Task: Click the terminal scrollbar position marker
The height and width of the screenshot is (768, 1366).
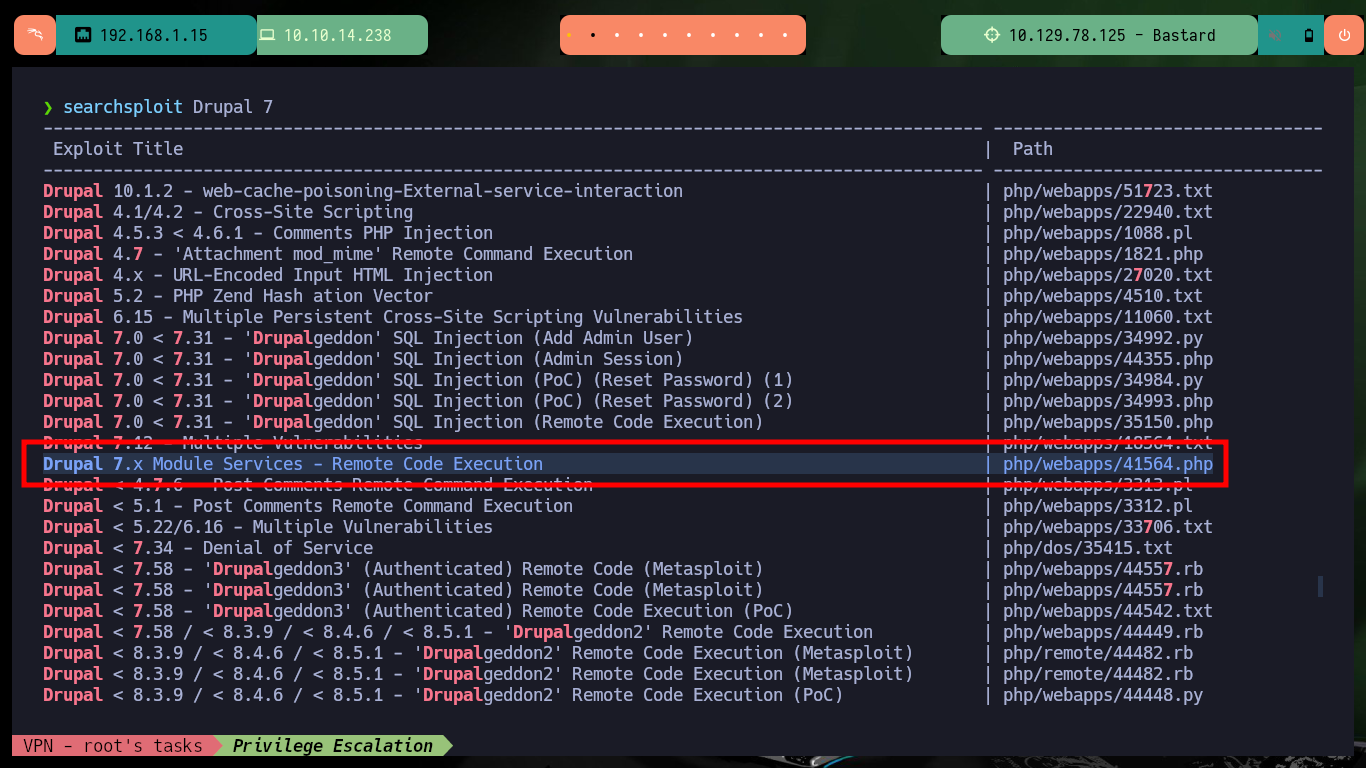Action: point(1320,586)
